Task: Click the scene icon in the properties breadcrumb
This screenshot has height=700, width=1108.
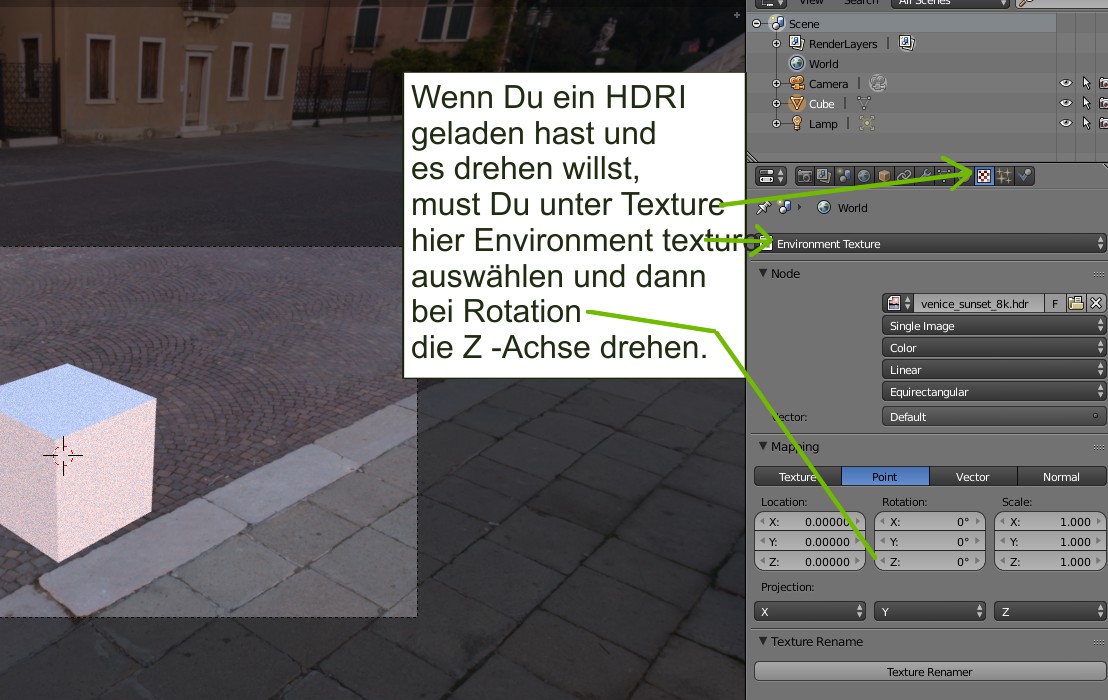Action: (x=785, y=208)
